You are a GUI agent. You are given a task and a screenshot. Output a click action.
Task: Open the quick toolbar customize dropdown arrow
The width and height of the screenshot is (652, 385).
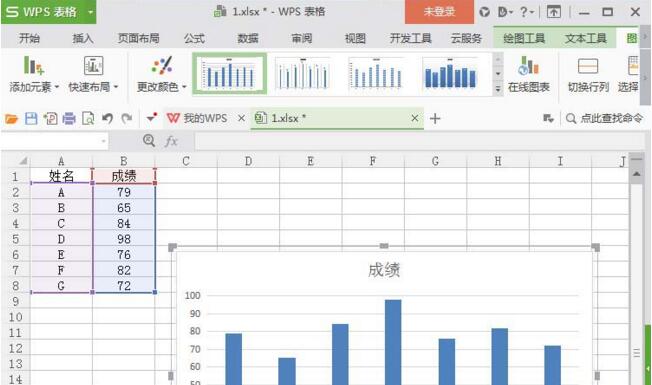point(151,118)
